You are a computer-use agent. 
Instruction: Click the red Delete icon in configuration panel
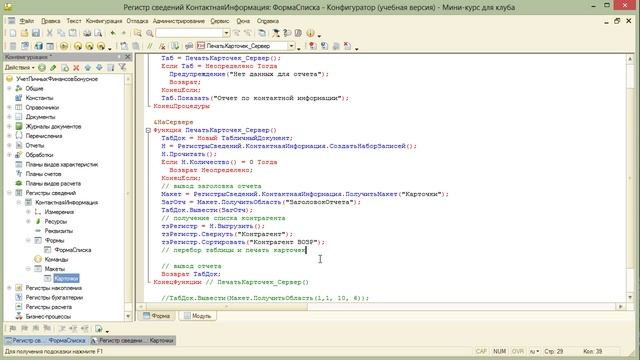coord(76,67)
